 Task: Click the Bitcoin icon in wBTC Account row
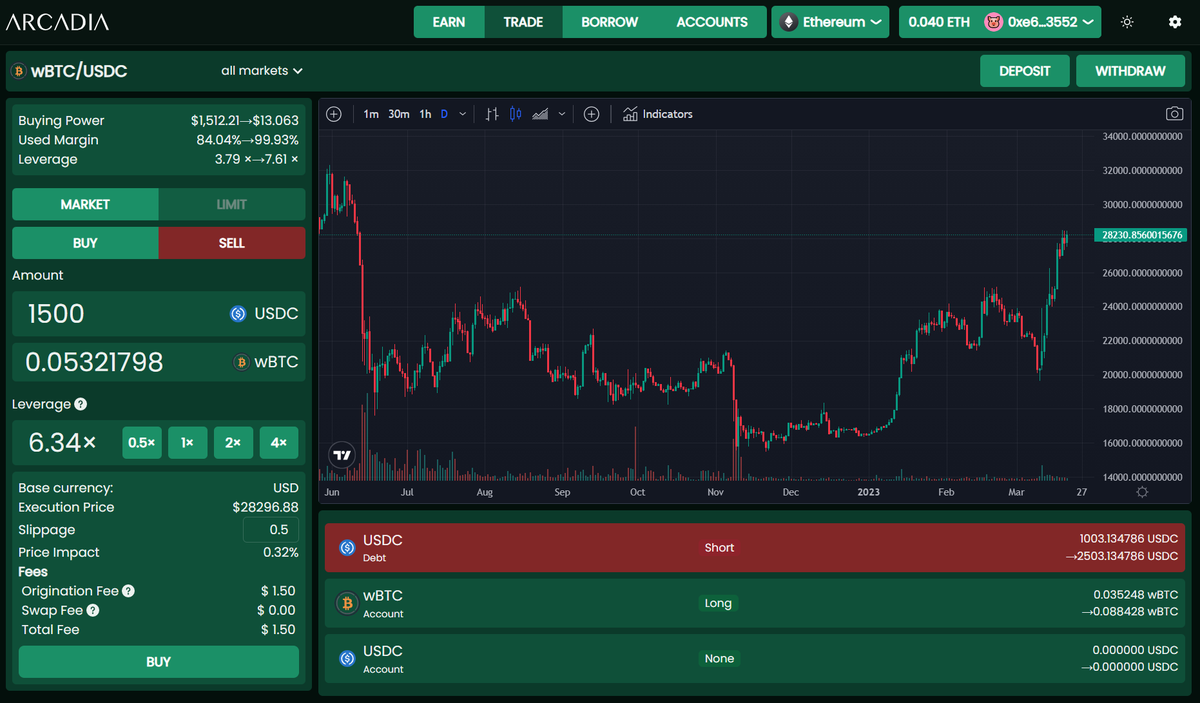pos(347,603)
